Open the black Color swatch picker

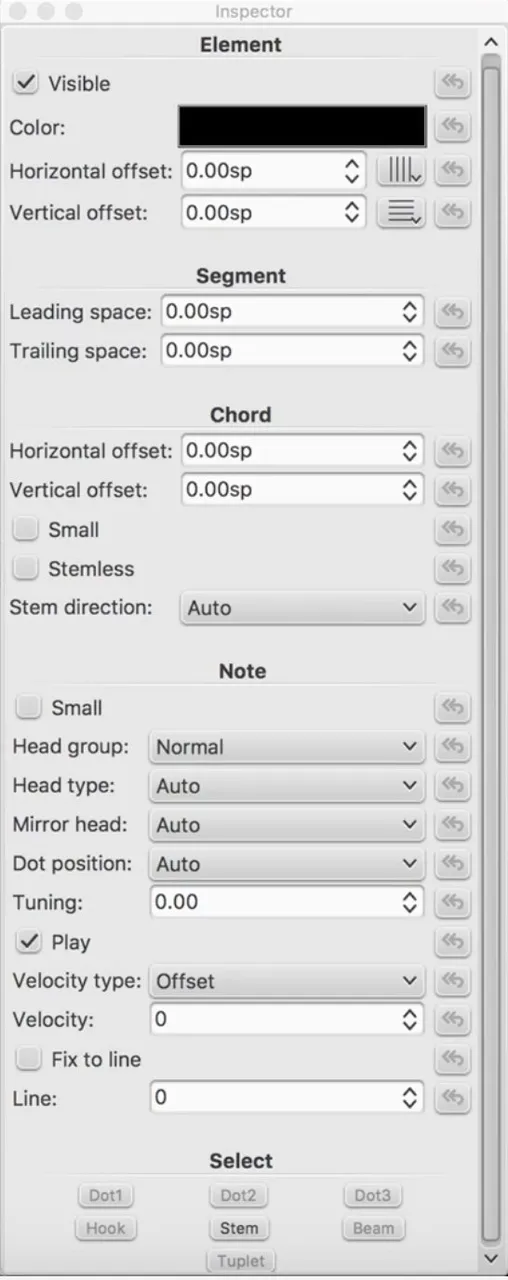click(x=302, y=127)
